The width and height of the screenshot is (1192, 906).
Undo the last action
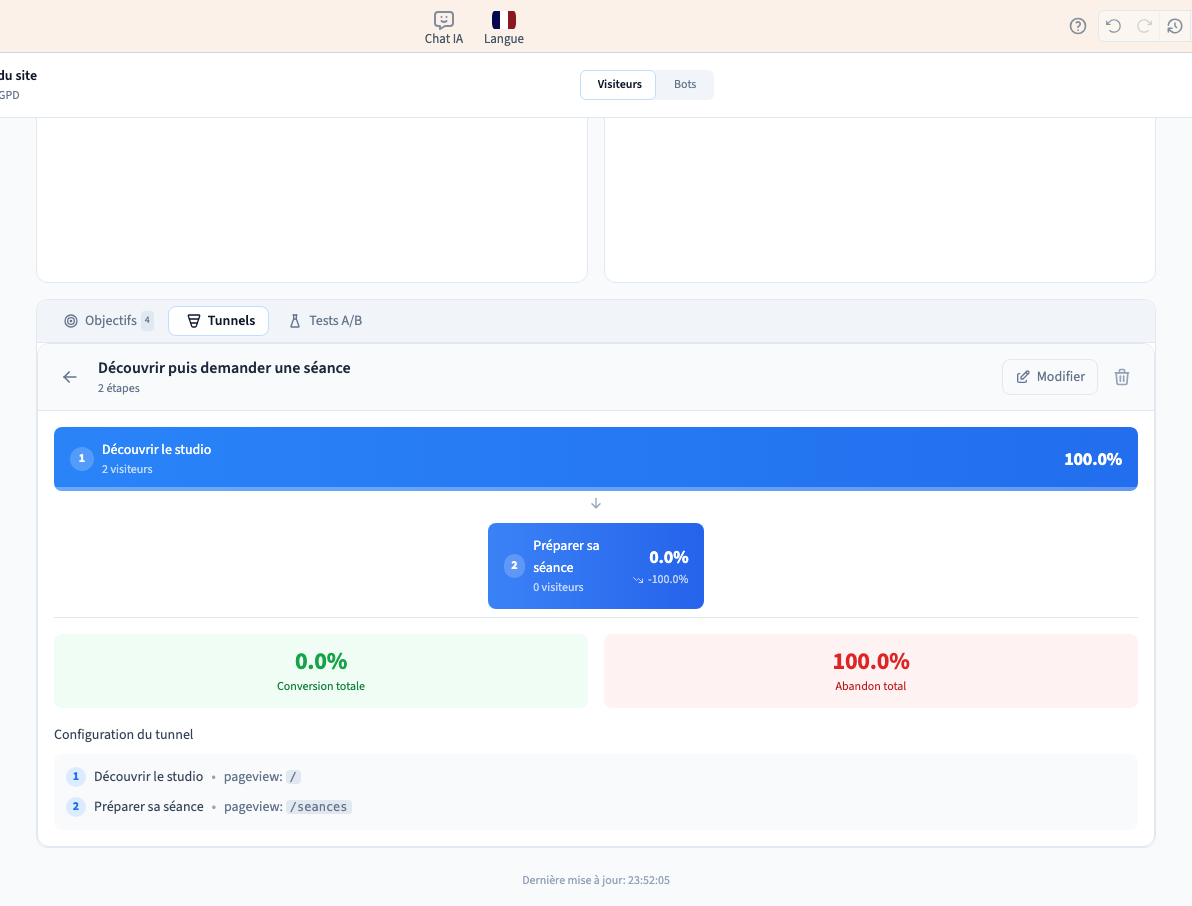click(1114, 27)
